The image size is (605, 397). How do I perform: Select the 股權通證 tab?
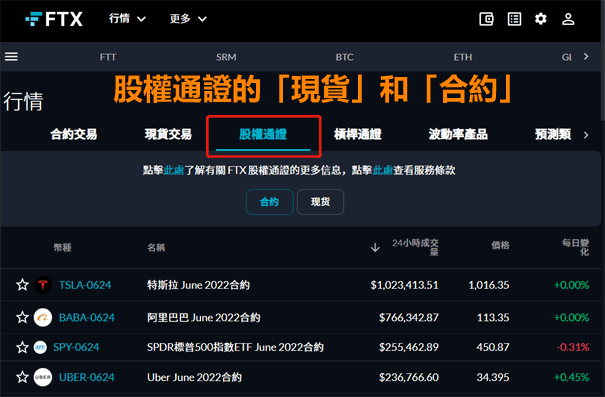263,134
